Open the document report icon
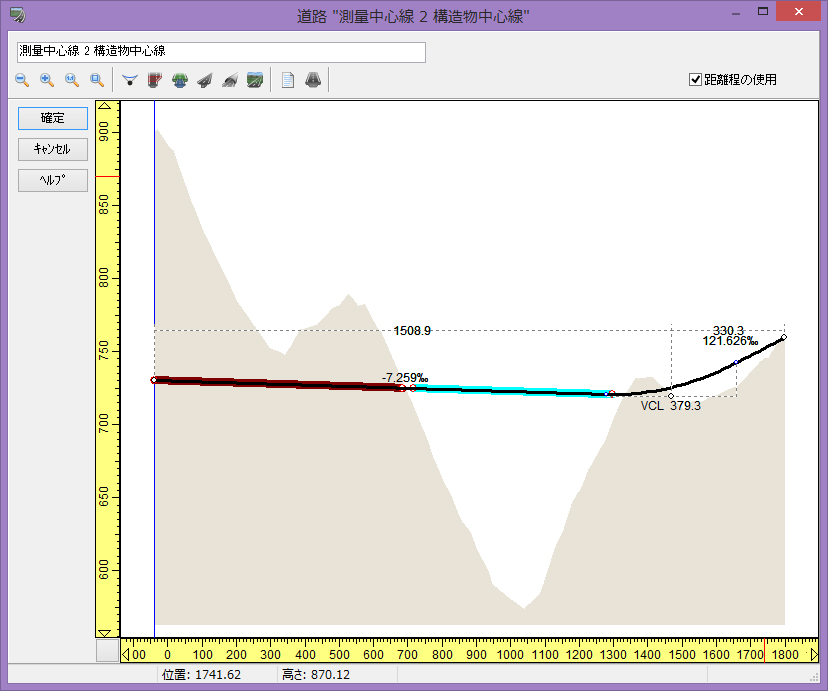This screenshot has height=691, width=828. click(x=288, y=80)
